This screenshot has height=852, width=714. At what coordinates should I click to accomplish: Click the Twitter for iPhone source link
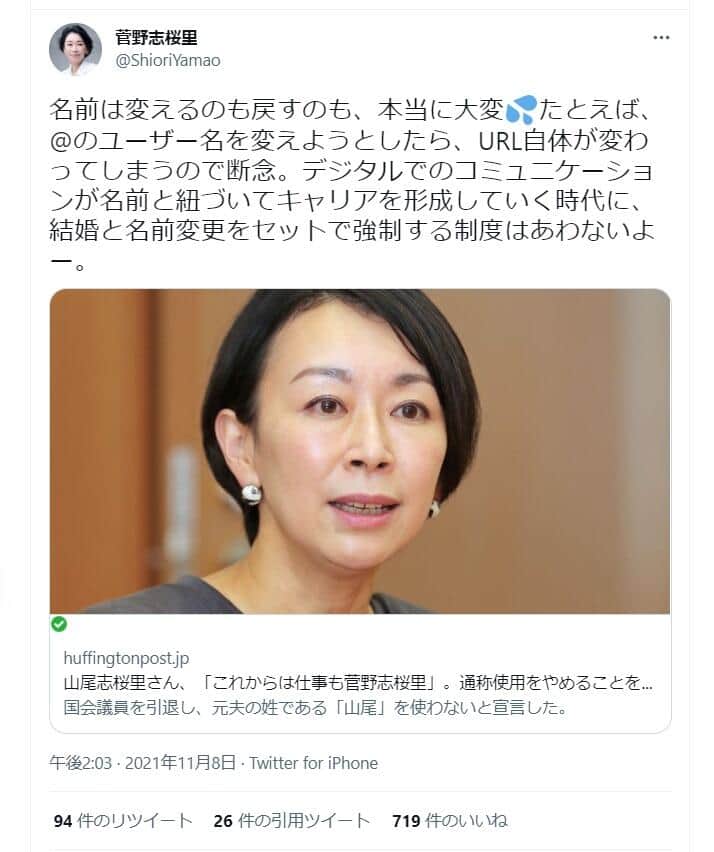(314, 763)
